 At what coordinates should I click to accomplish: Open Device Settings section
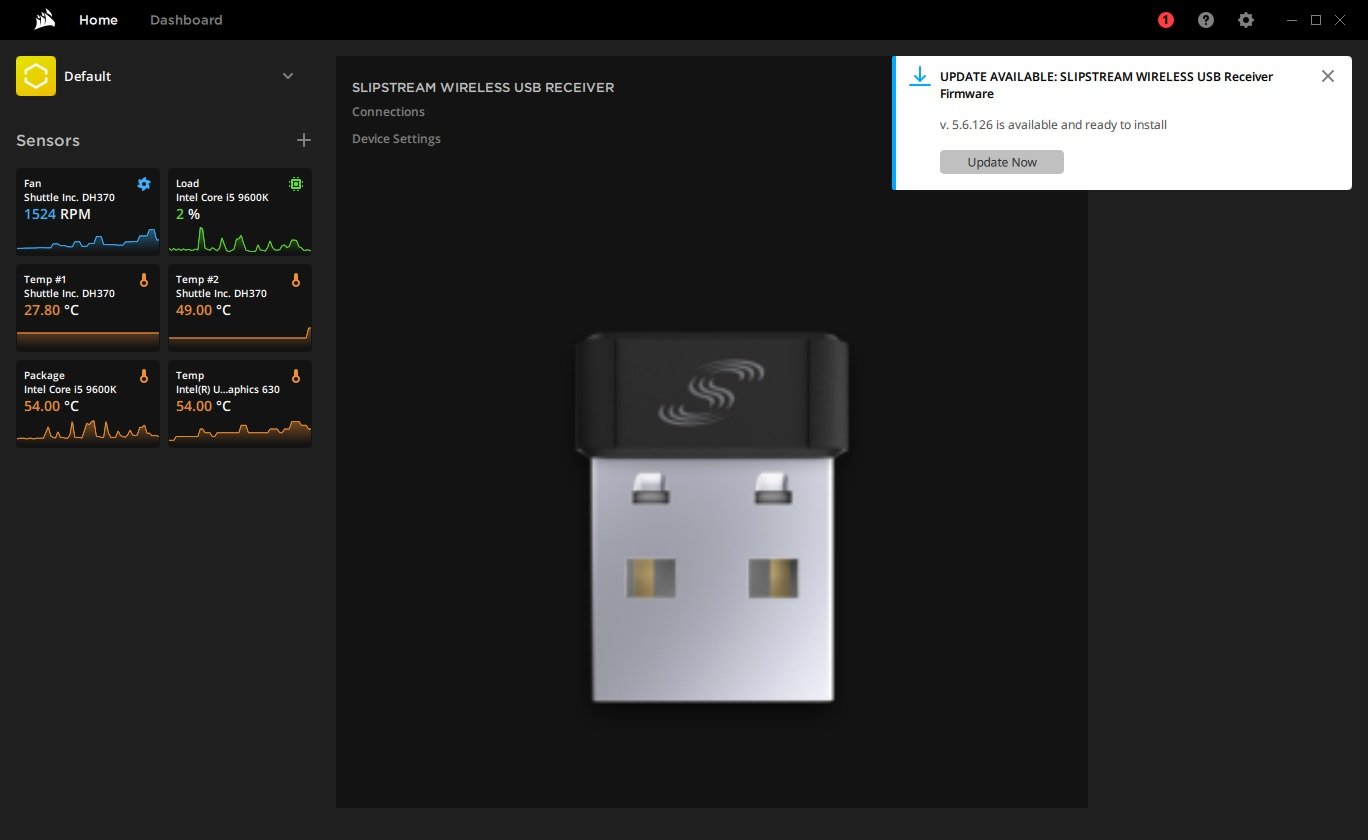(x=396, y=139)
